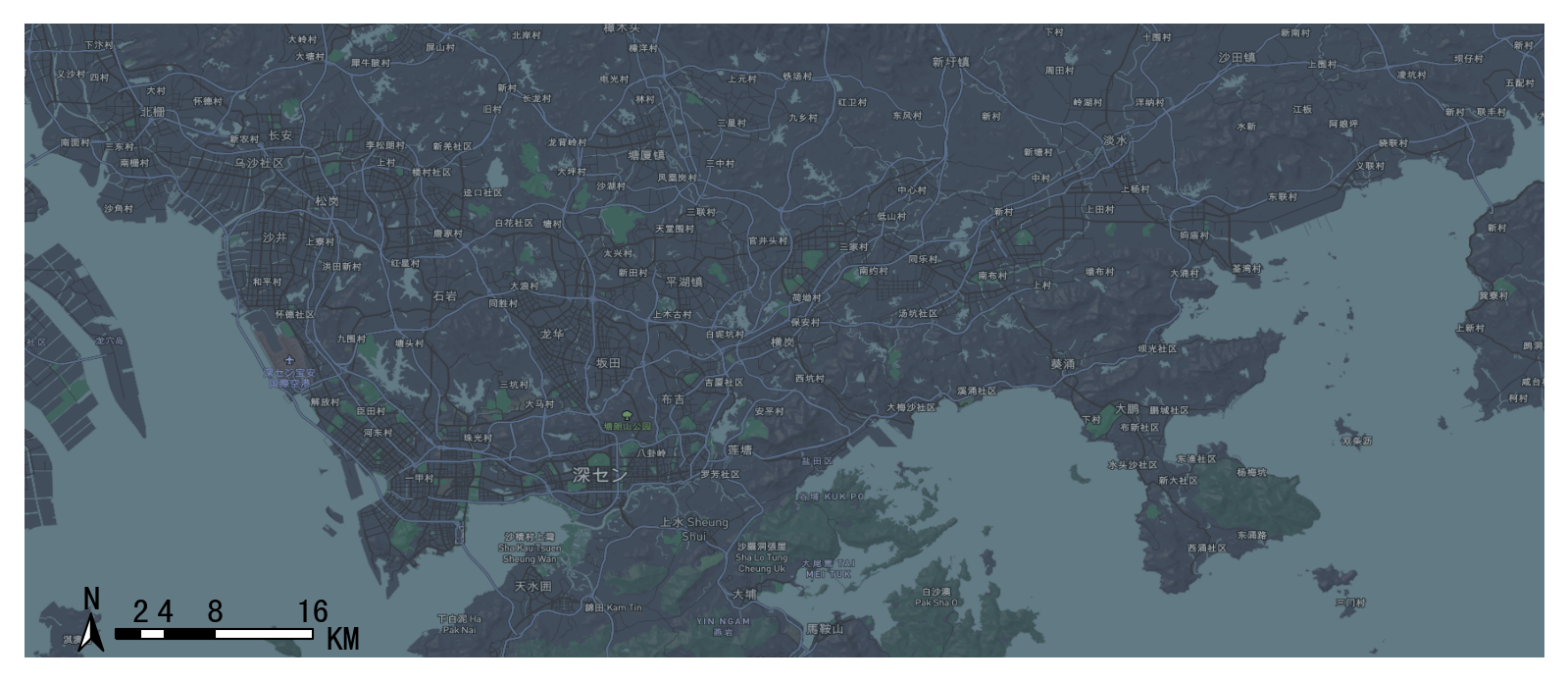Click the 洋纳村 label

pyautogui.click(x=1149, y=102)
